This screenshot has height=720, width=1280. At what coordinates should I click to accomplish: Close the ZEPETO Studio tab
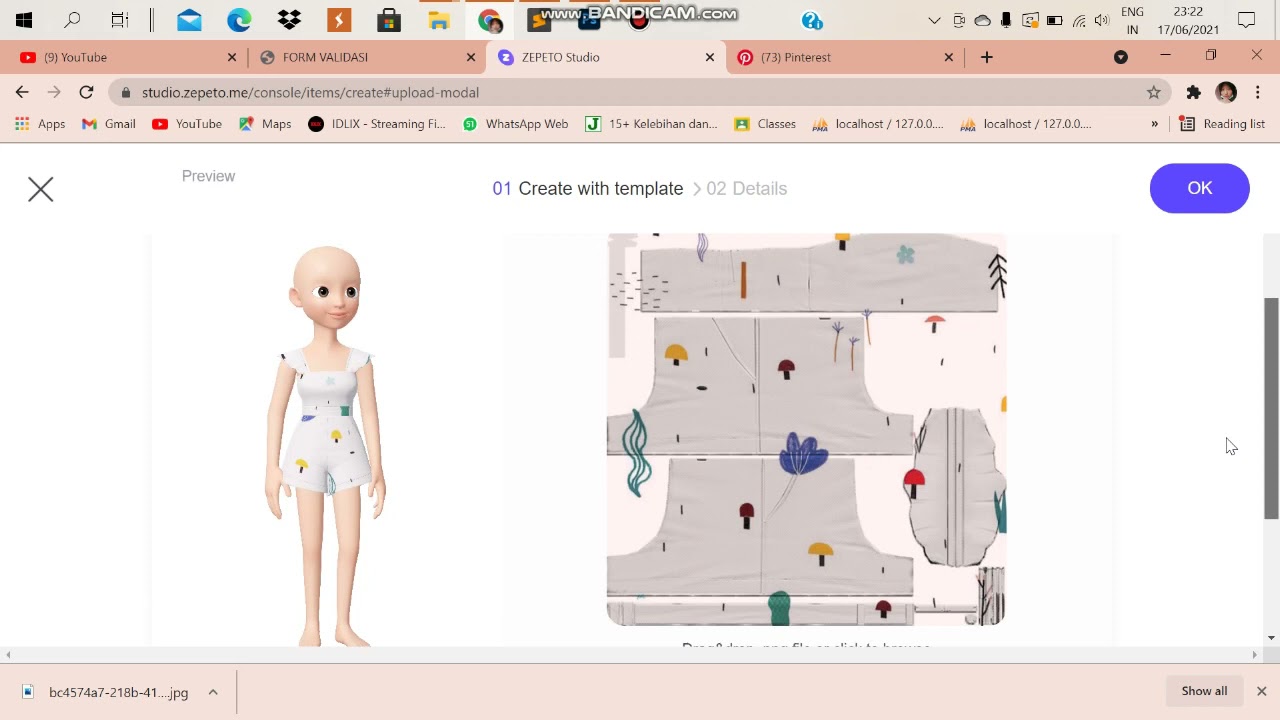coord(710,57)
